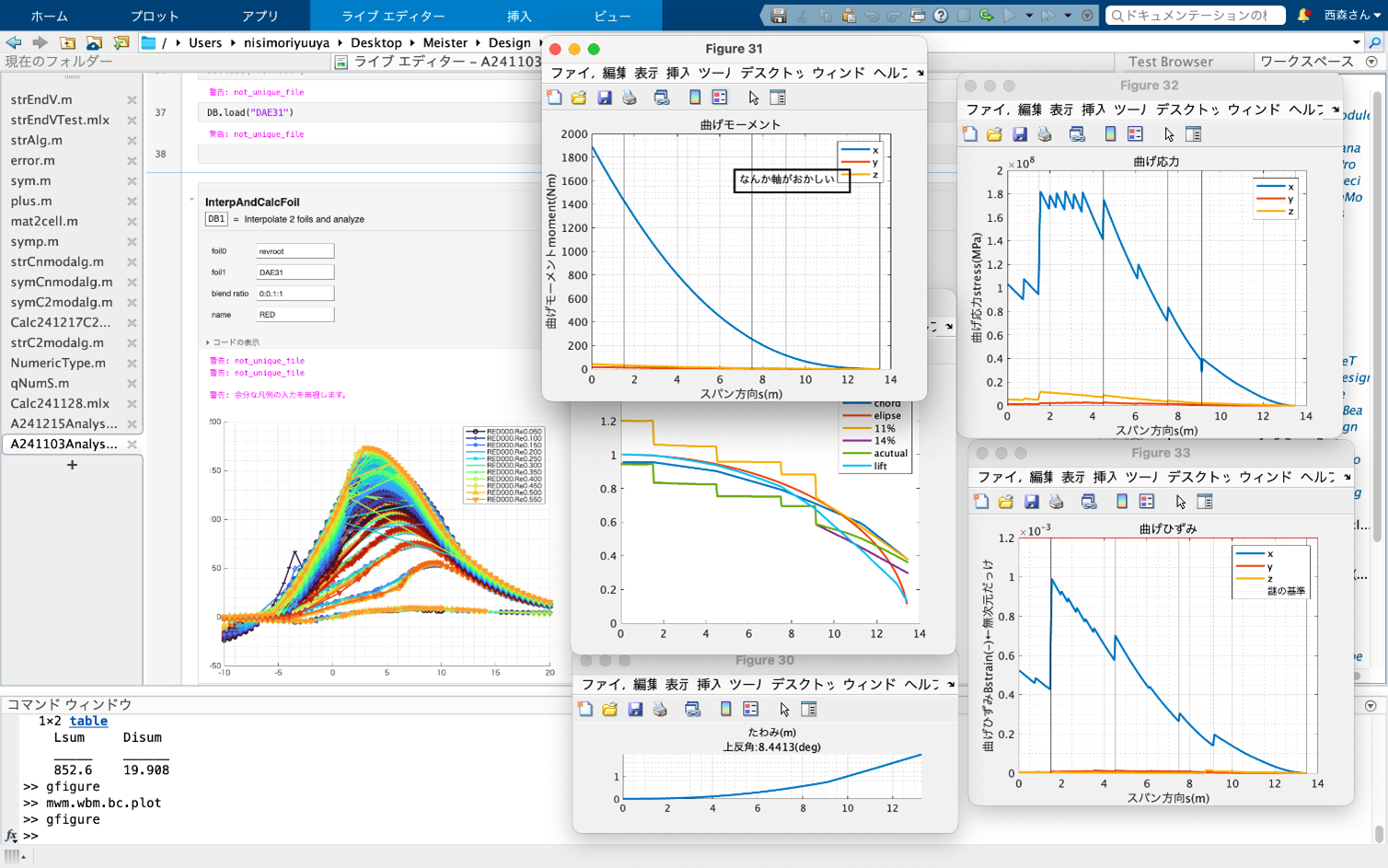This screenshot has width=1388, height=868.
Task: Insert Legend icon in Figure 33
Action: [1147, 502]
